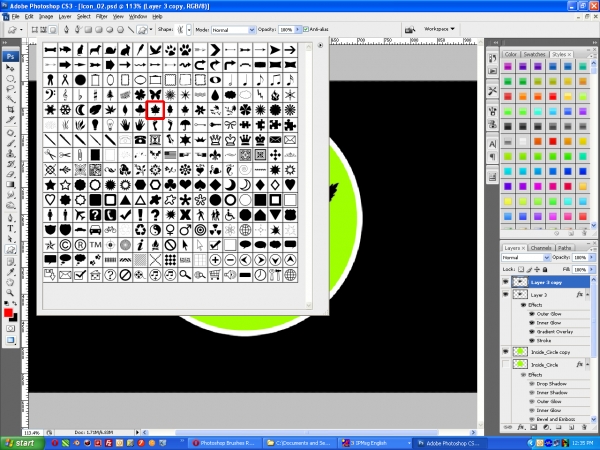Open shape picker flyout menu arrow
Image resolution: width=600 pixels, height=450 pixels.
click(320, 45)
